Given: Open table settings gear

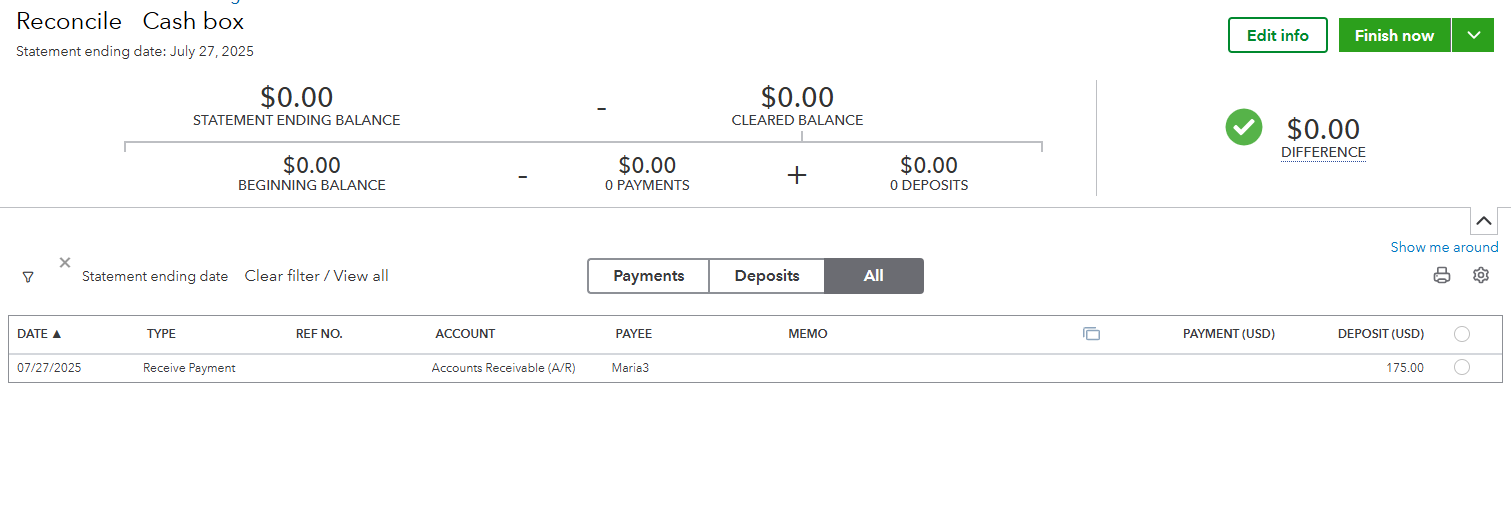Looking at the screenshot, I should coord(1481,275).
